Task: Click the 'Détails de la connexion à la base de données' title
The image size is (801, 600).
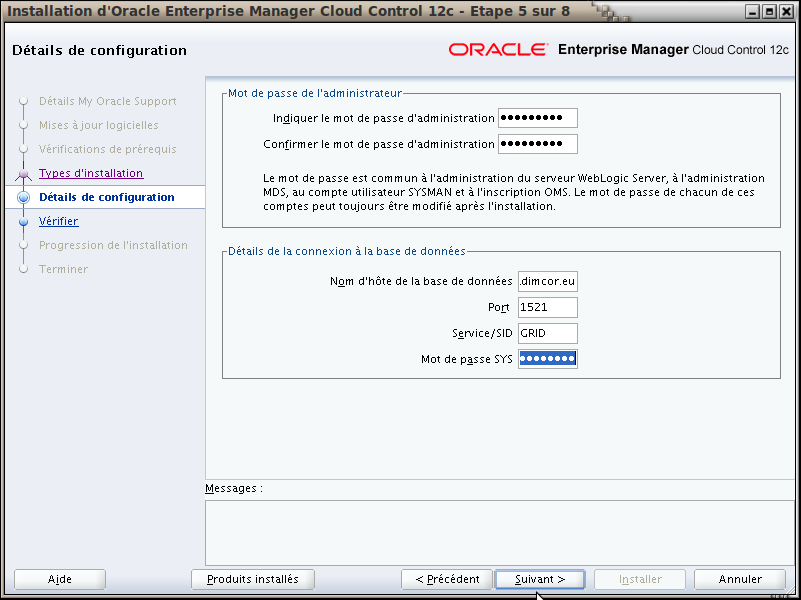Action: tap(347, 251)
